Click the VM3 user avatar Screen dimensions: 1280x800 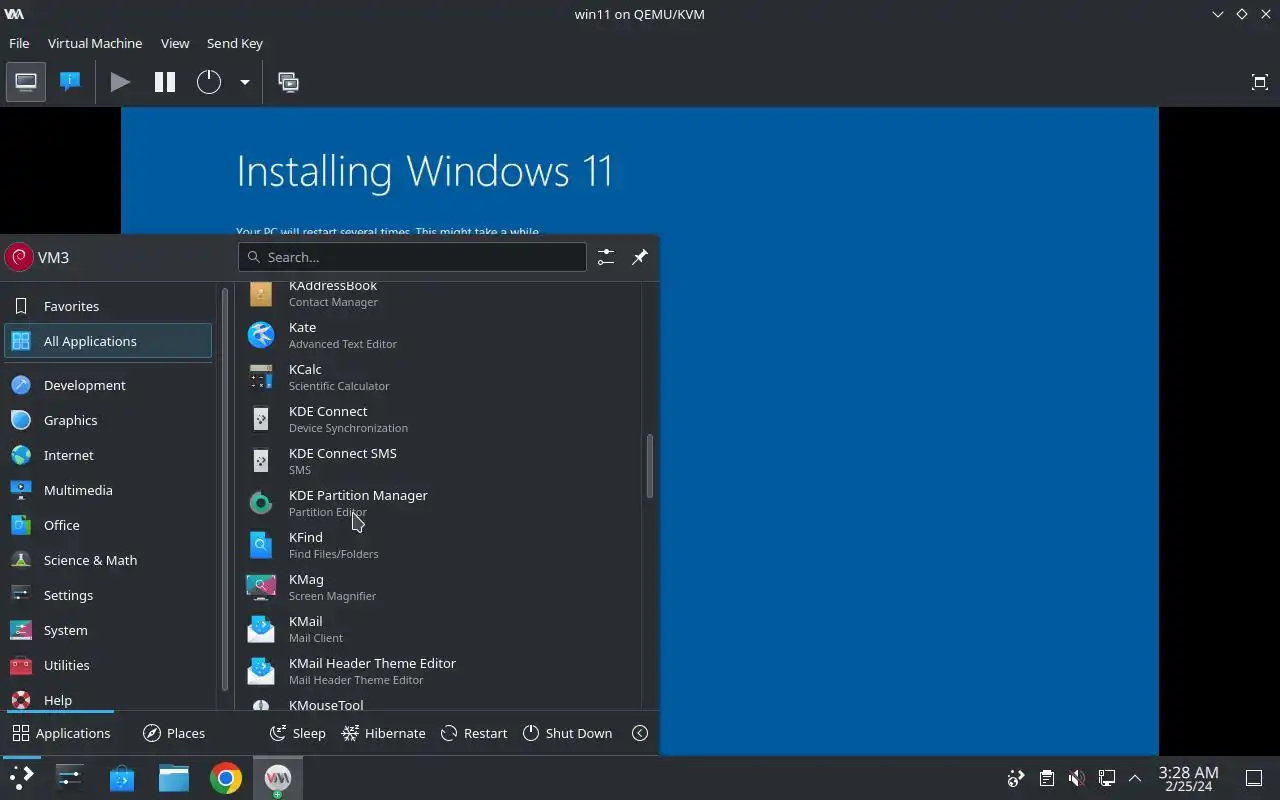click(x=19, y=257)
